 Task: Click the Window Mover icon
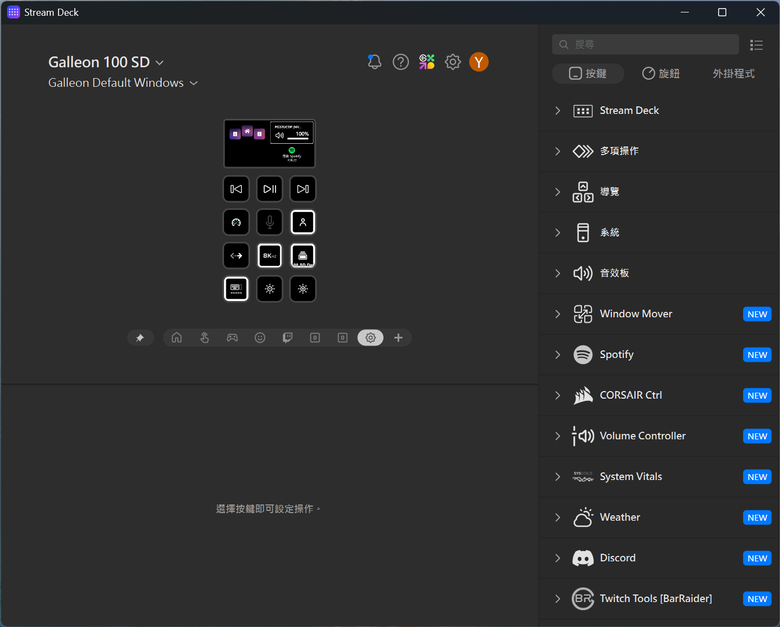(x=583, y=314)
